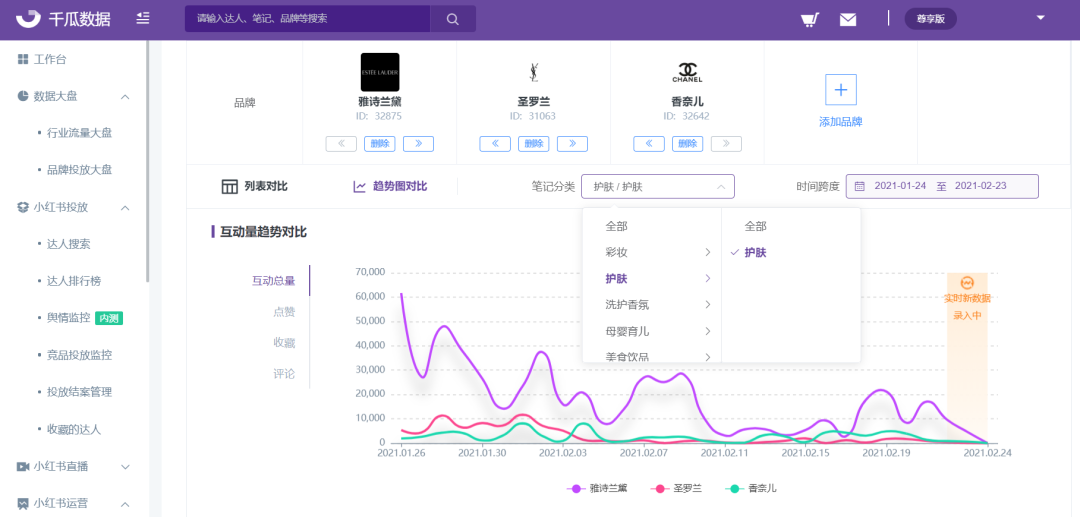
Task: Move 圣罗兰 right with double arrow
Action: coord(572,144)
